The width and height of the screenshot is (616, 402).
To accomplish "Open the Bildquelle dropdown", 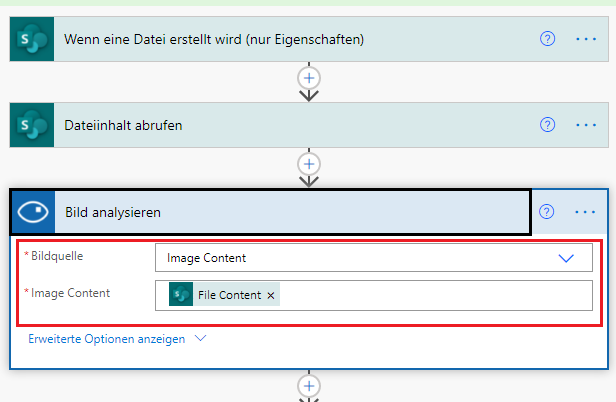I will (374, 258).
